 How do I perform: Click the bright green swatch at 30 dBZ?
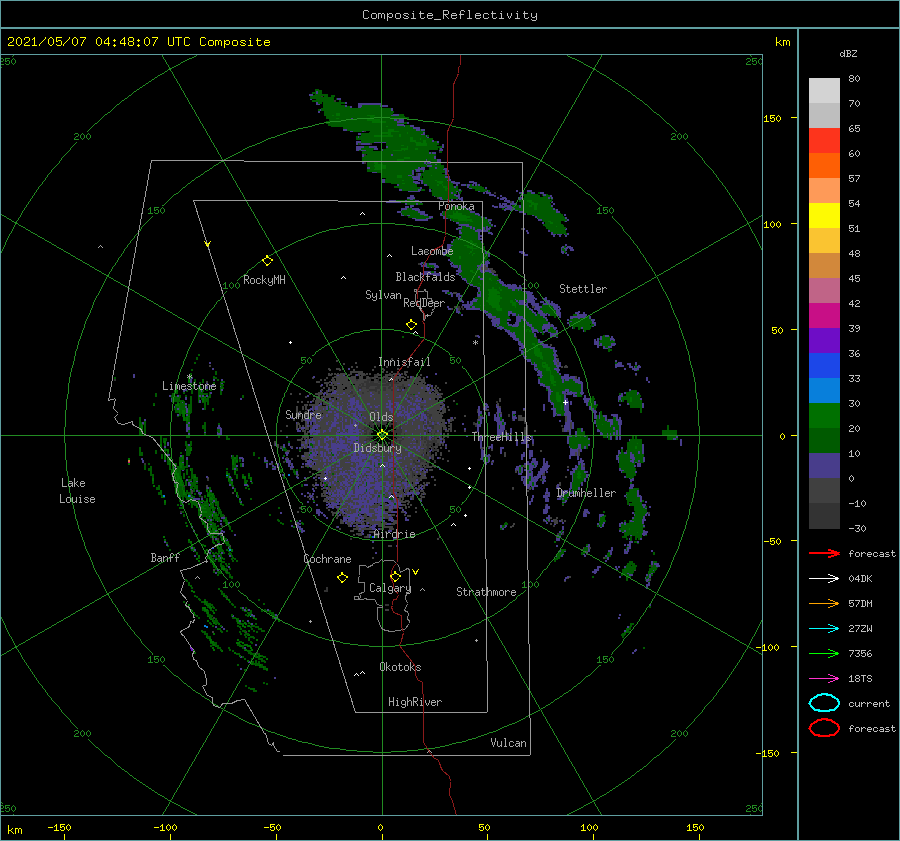(824, 416)
